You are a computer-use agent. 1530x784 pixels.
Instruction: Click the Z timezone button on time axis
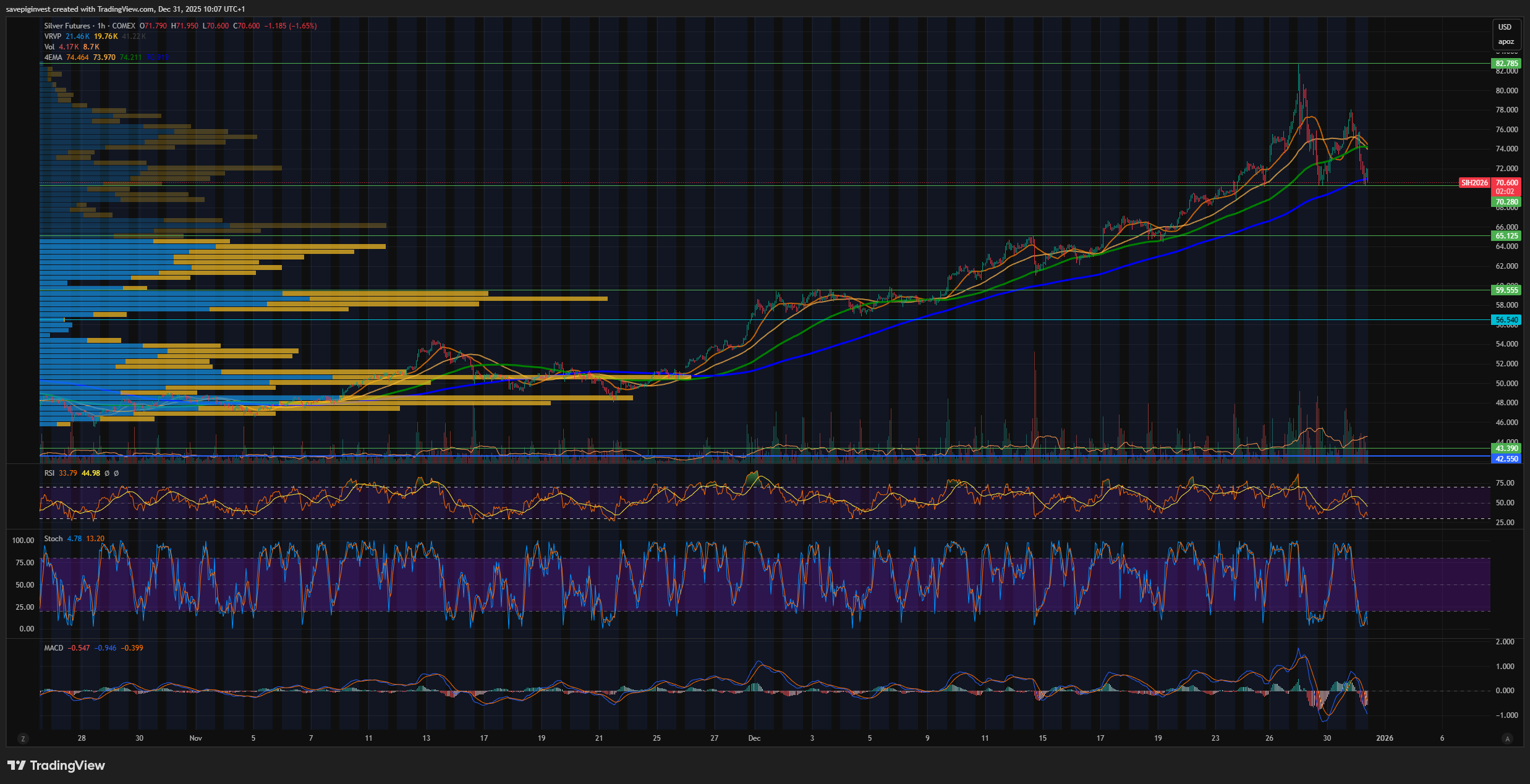23,738
